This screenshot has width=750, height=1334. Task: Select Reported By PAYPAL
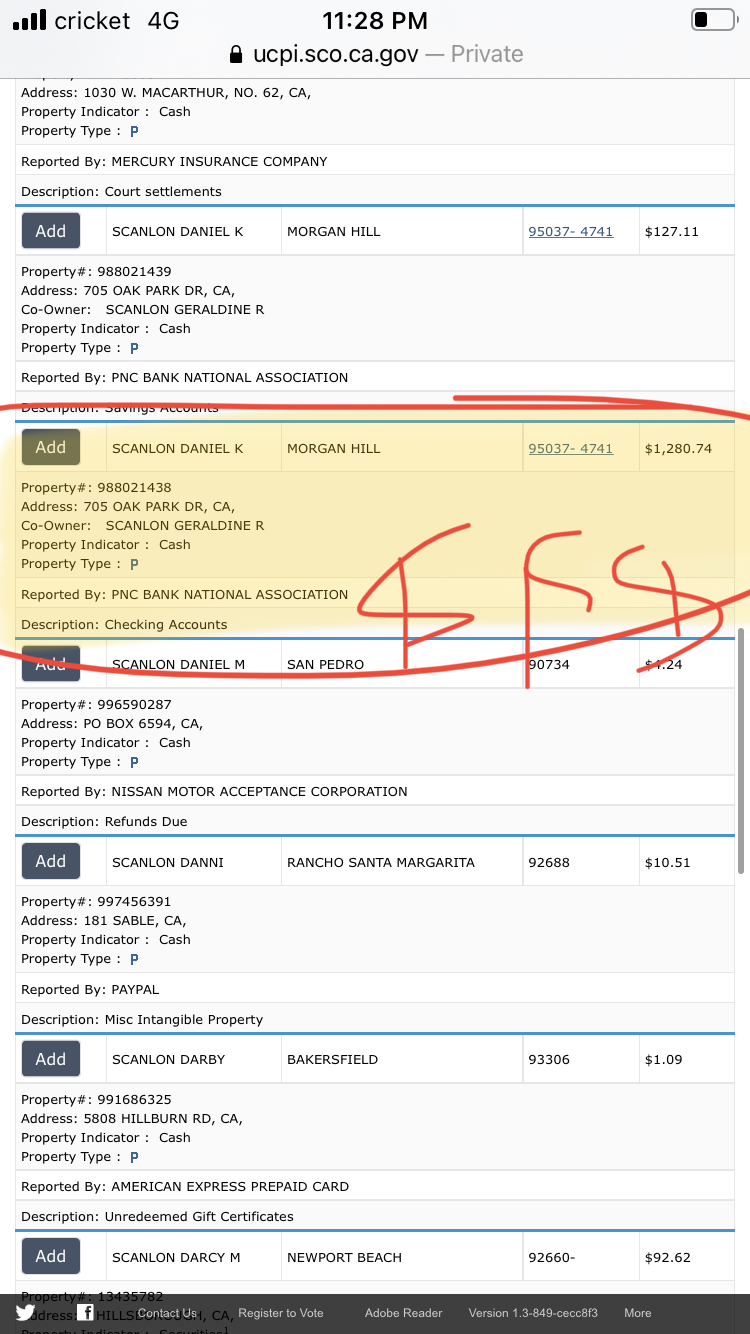(x=90, y=989)
